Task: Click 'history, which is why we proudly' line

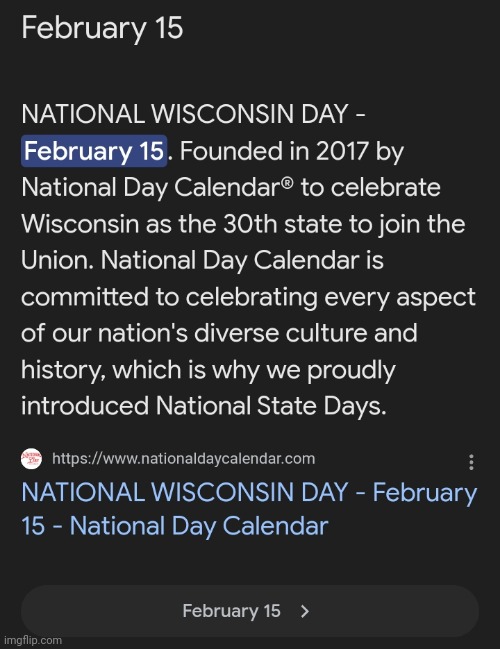Action: pos(208,370)
